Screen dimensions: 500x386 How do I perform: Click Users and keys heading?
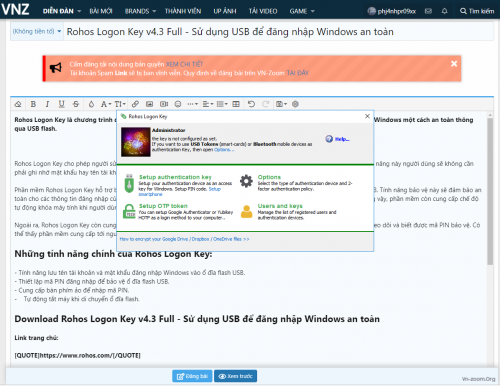(x=280, y=206)
